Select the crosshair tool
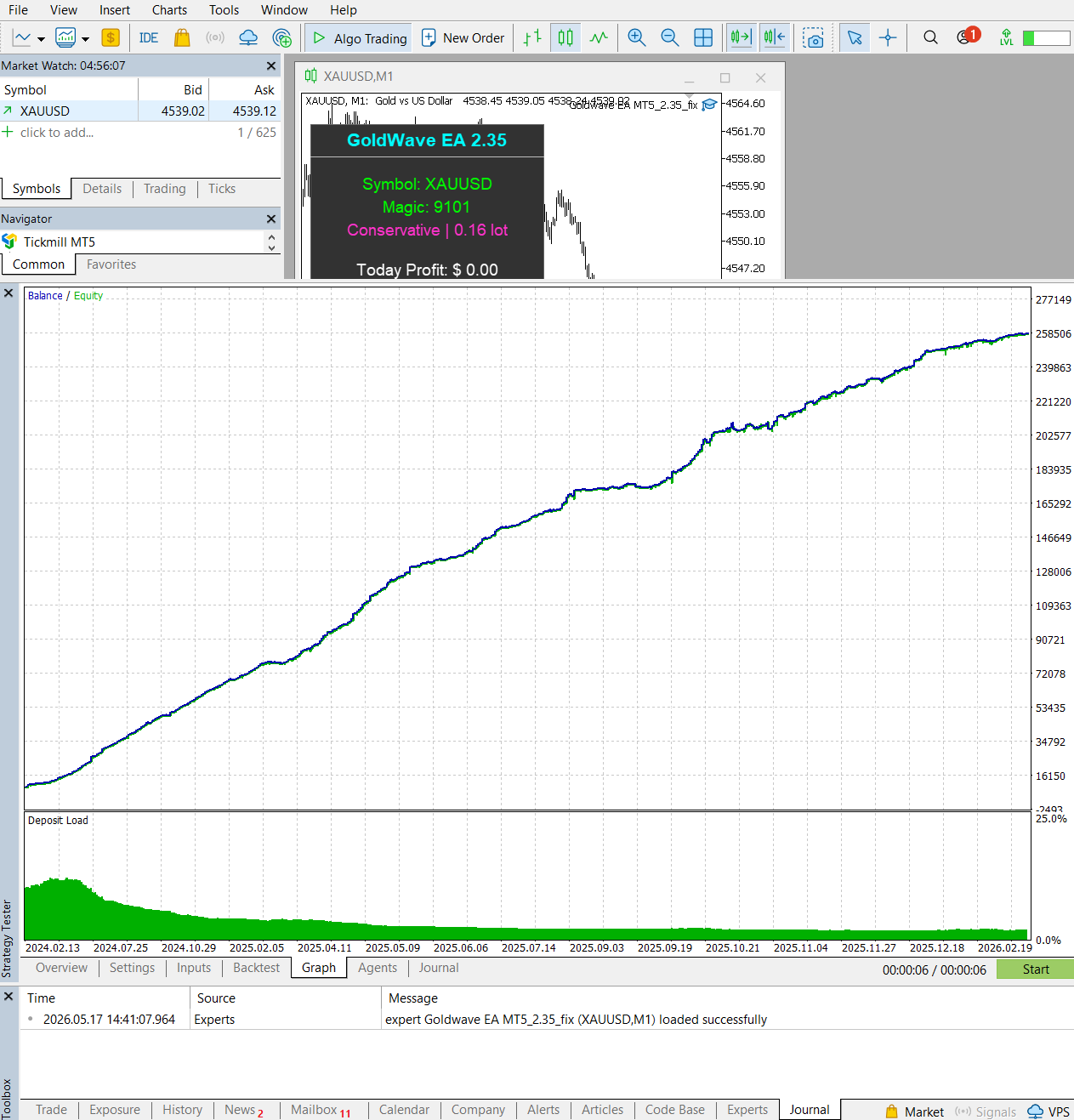The image size is (1074, 1120). tap(888, 37)
